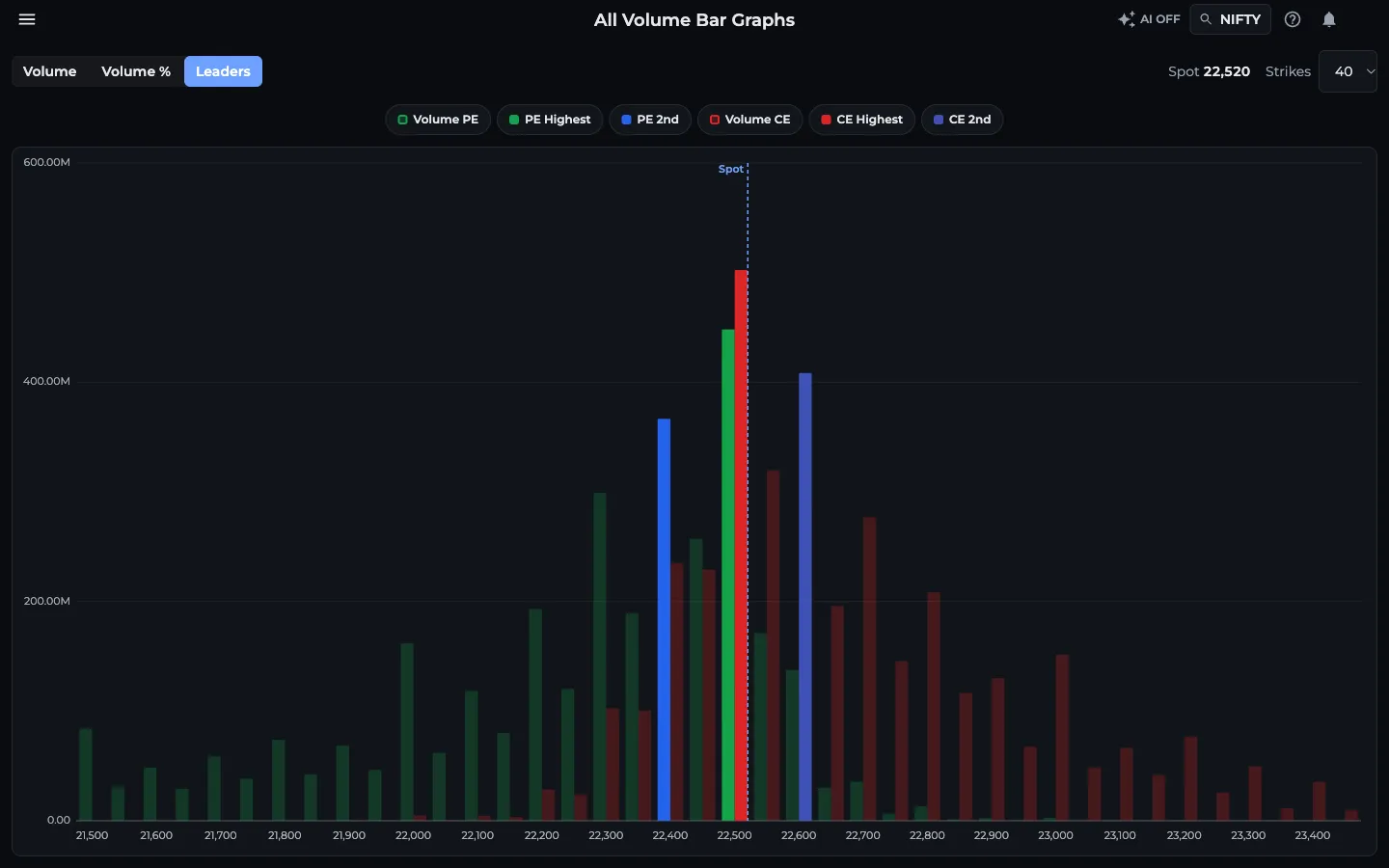This screenshot has height=868, width=1389.
Task: Click the All Volume Bar Graphs title
Action: click(694, 20)
